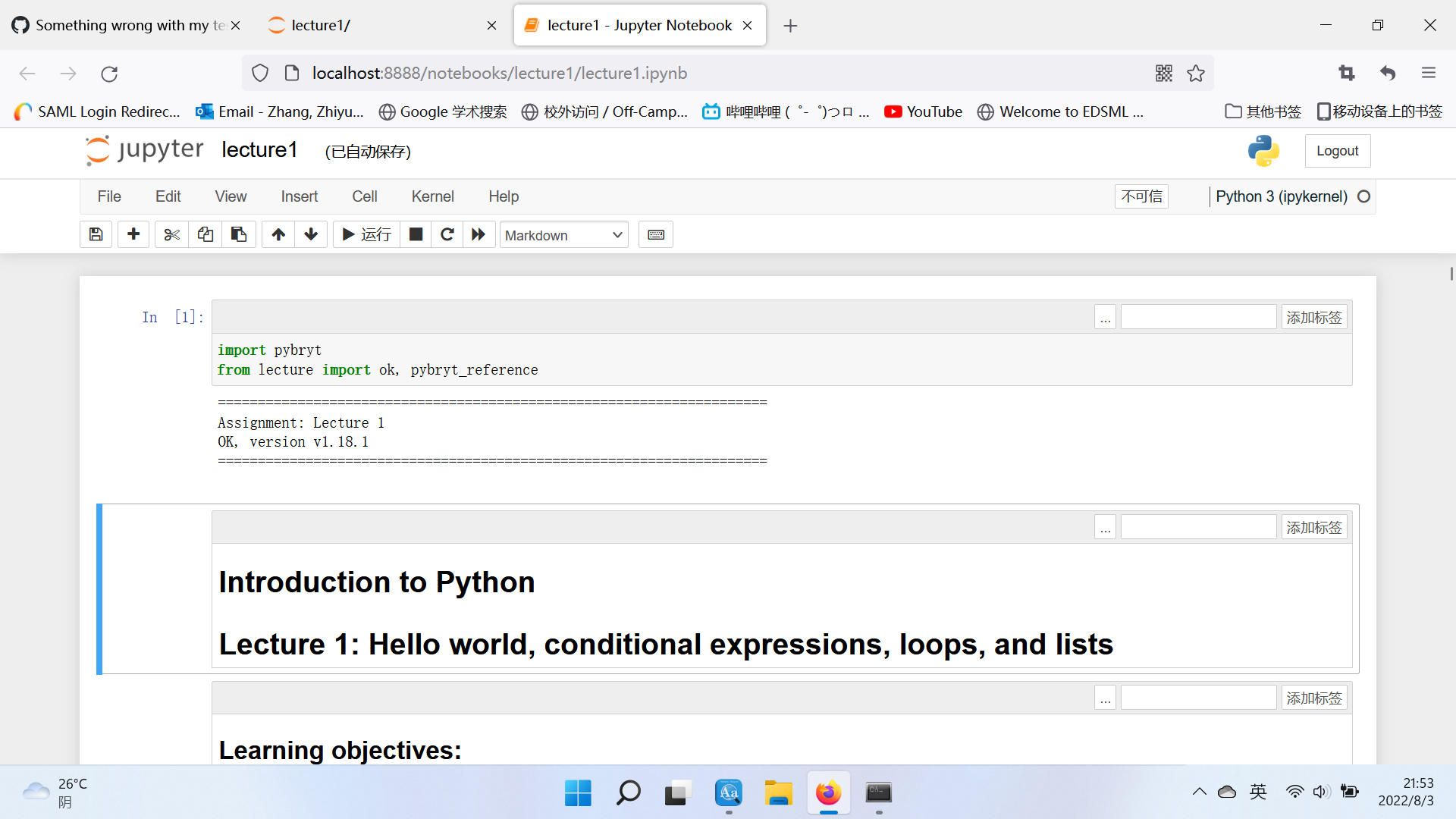Image resolution: width=1456 pixels, height=819 pixels.
Task: Click the 不可信 trust notebook button
Action: (1141, 196)
